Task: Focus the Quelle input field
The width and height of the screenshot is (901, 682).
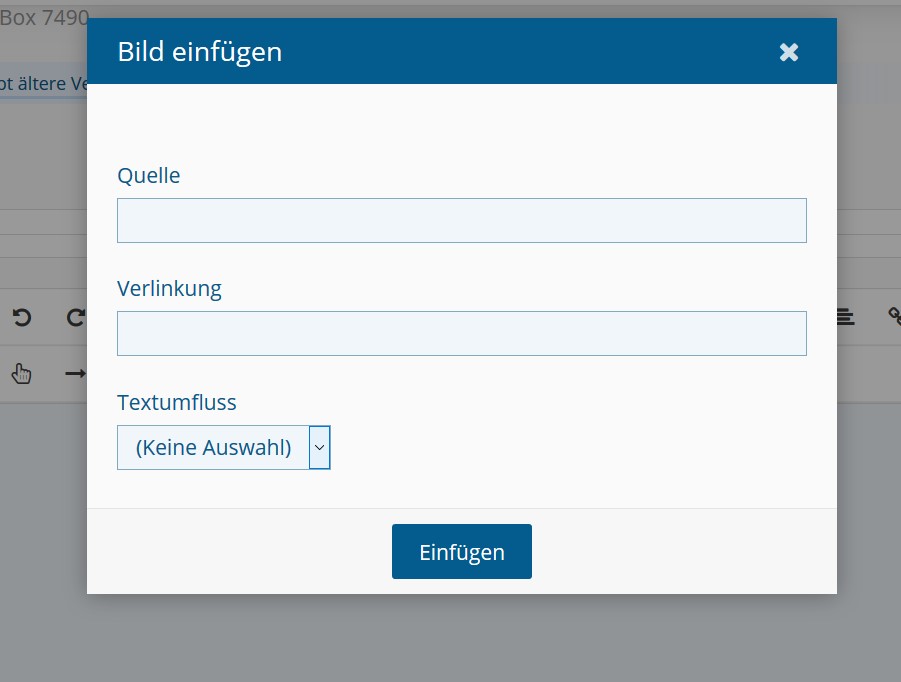Action: (461, 220)
